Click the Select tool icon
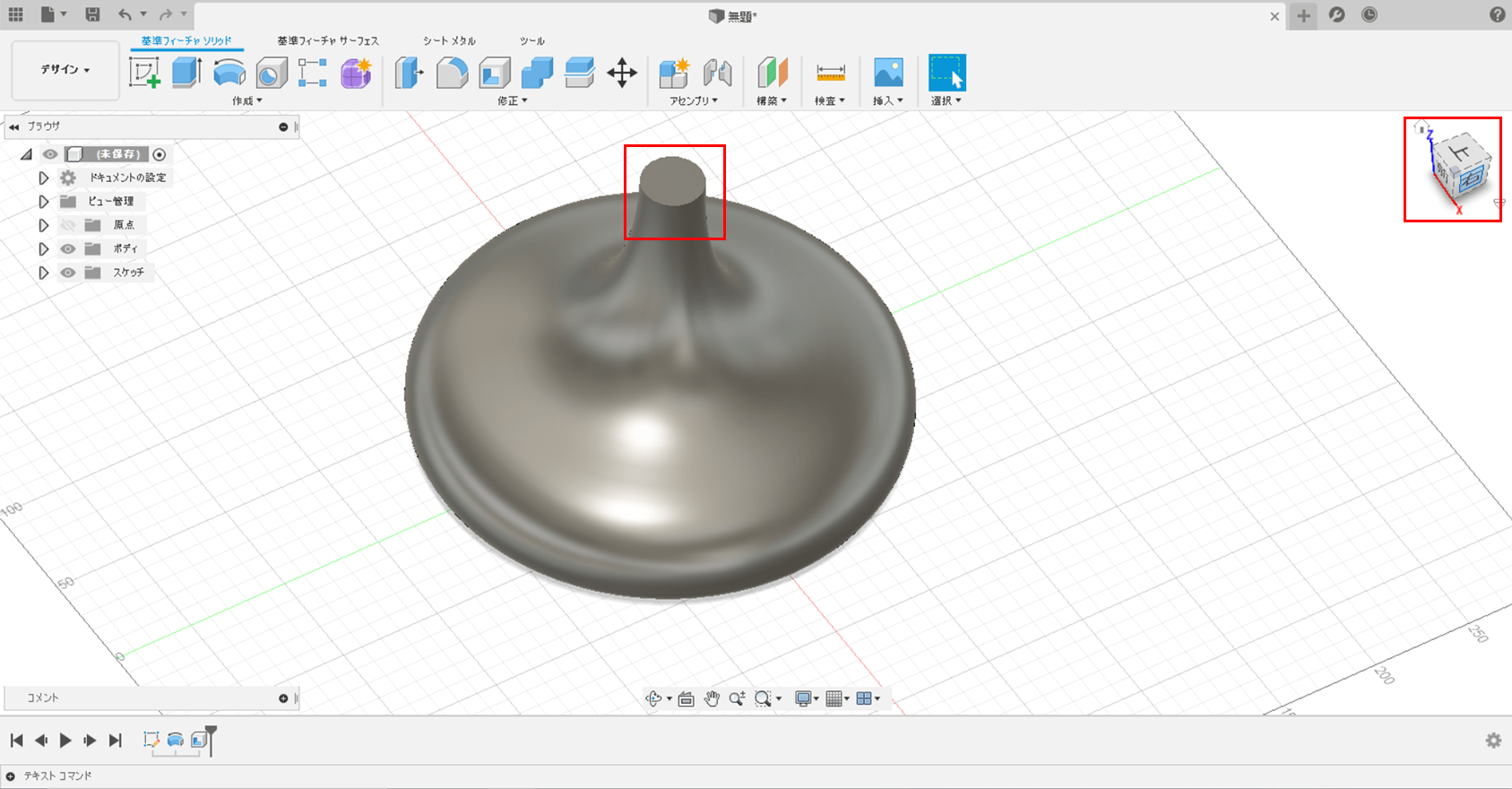This screenshot has height=789, width=1512. (947, 73)
